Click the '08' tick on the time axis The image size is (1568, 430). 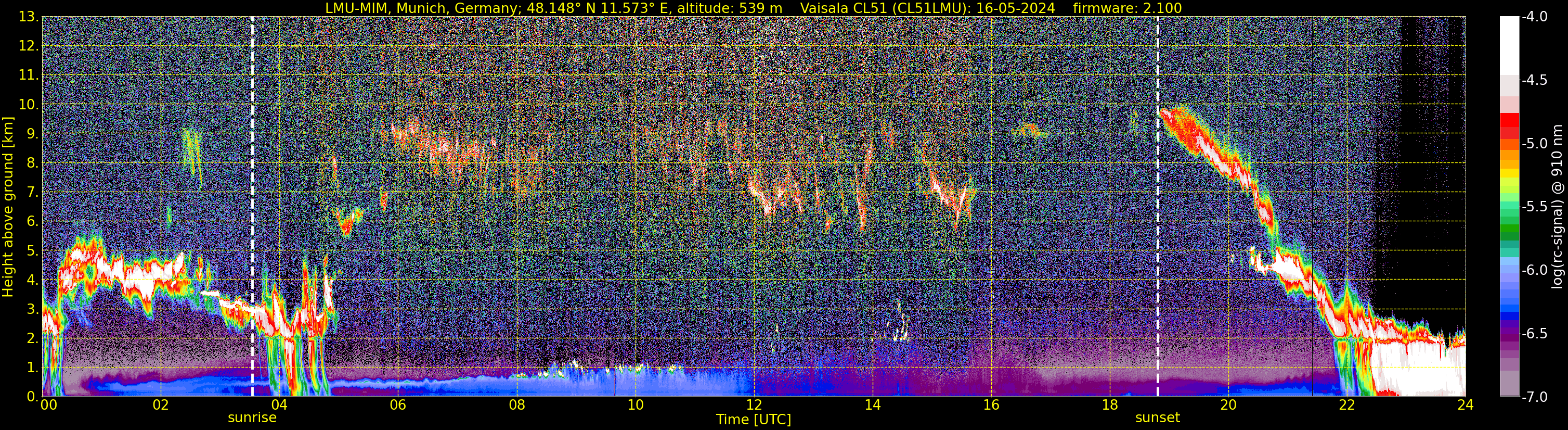[517, 405]
